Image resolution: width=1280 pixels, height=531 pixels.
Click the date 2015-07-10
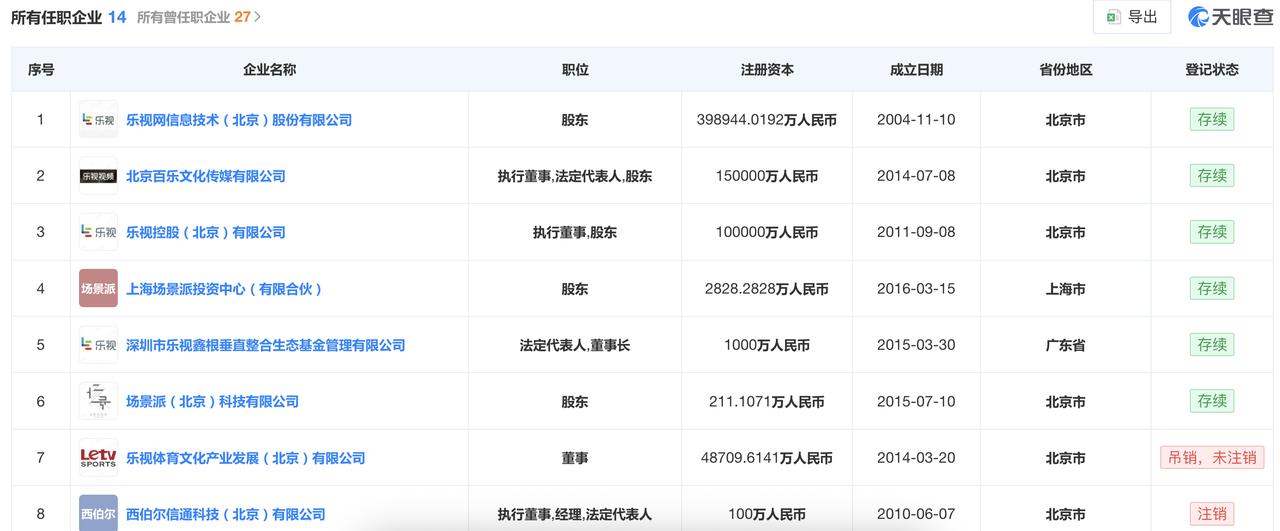click(916, 401)
